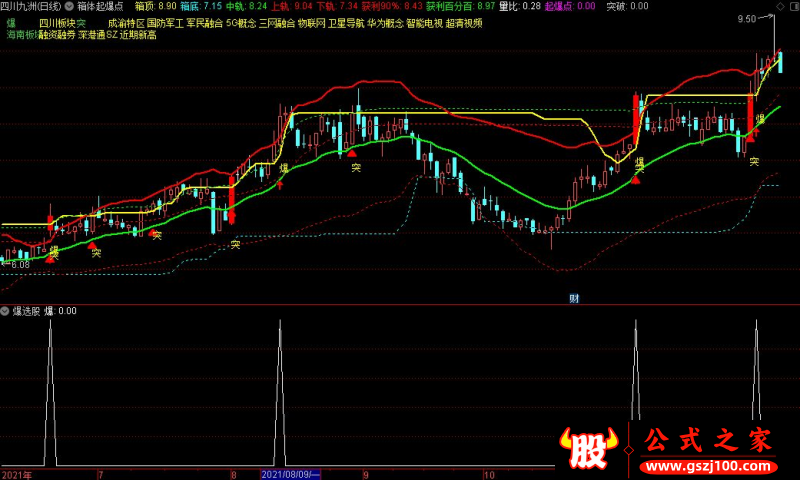Click the month 8 marker on the time axis
The height and width of the screenshot is (480, 800).
pos(234,475)
